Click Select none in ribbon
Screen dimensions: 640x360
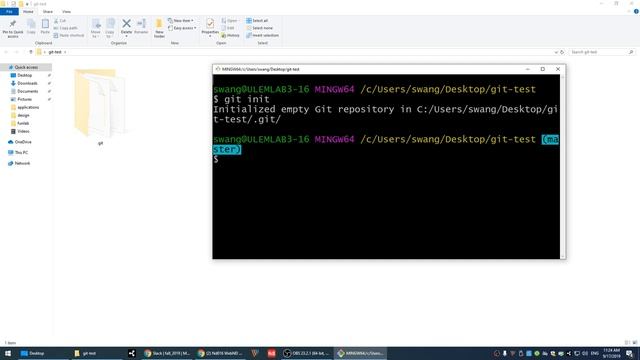(x=259, y=28)
